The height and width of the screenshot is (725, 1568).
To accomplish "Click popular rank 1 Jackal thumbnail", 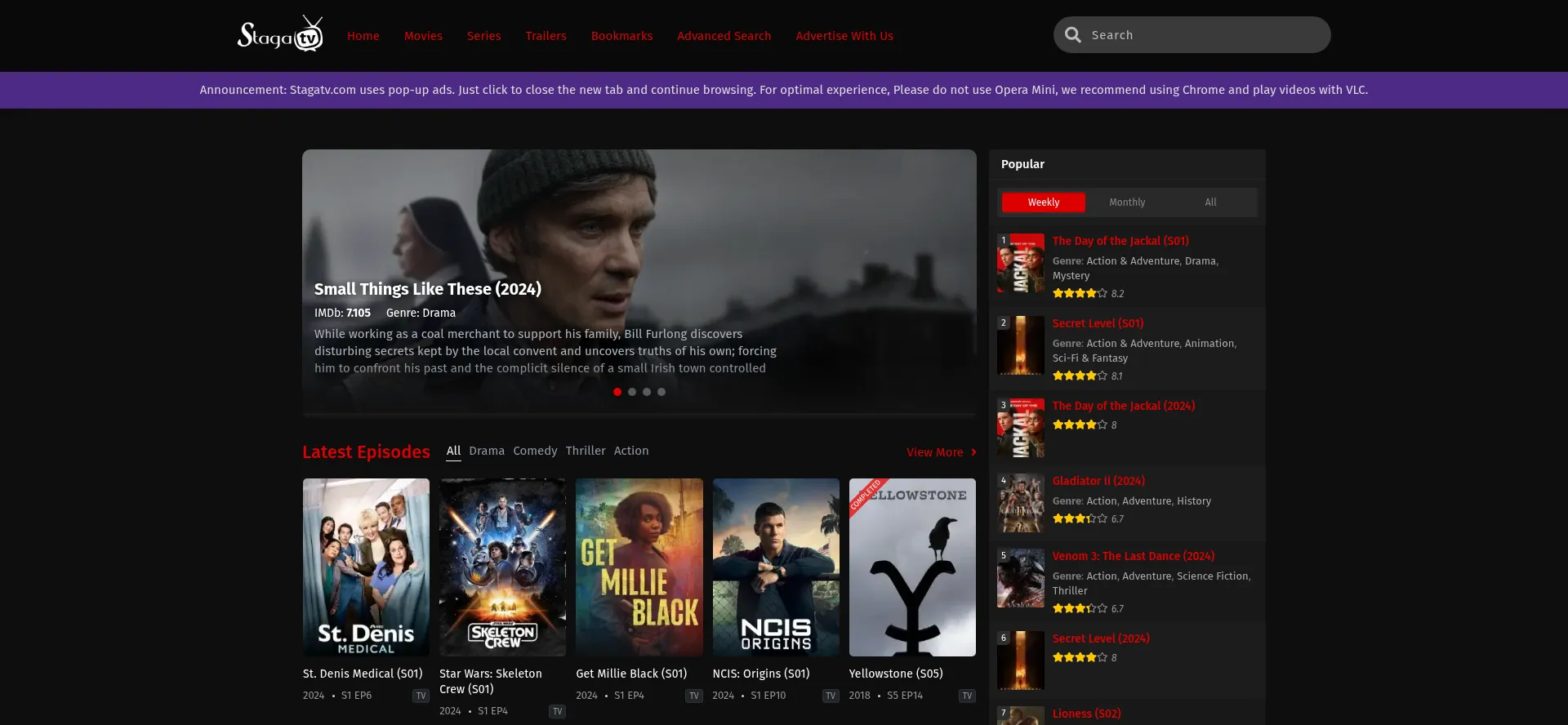I will click(x=1021, y=263).
